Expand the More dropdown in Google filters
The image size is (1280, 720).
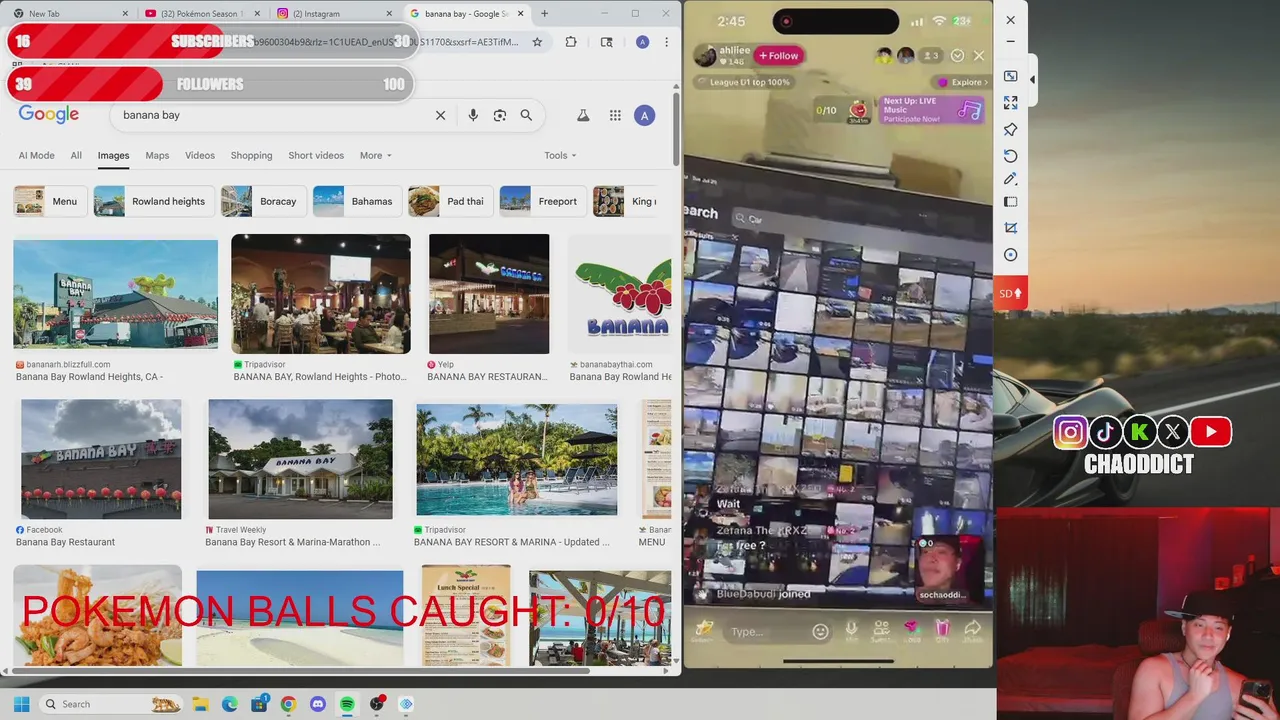coord(375,155)
